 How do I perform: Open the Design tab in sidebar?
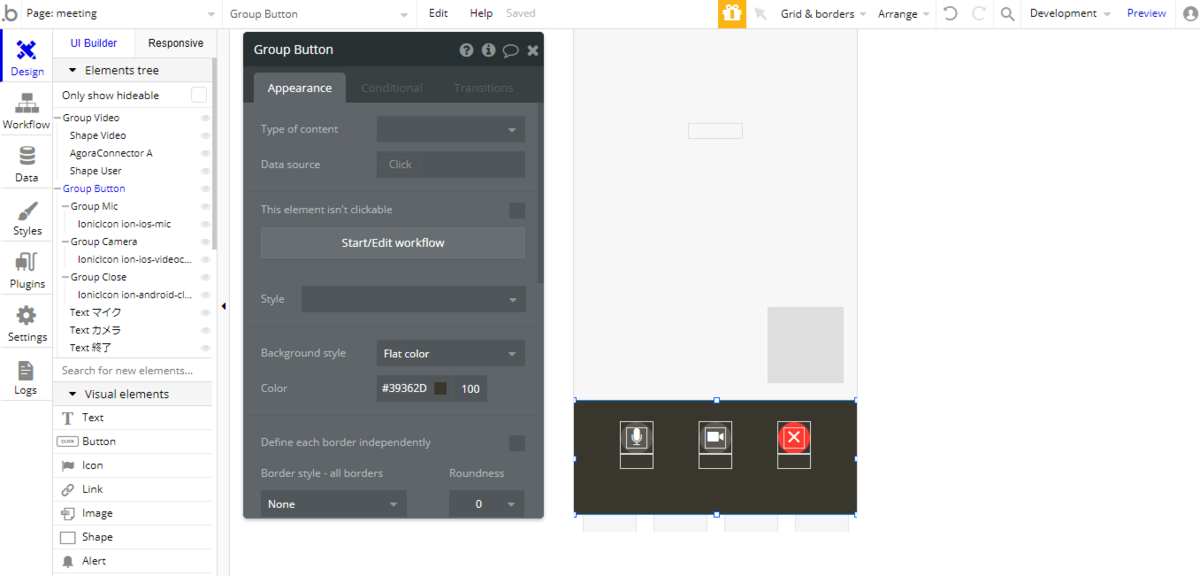point(27,58)
